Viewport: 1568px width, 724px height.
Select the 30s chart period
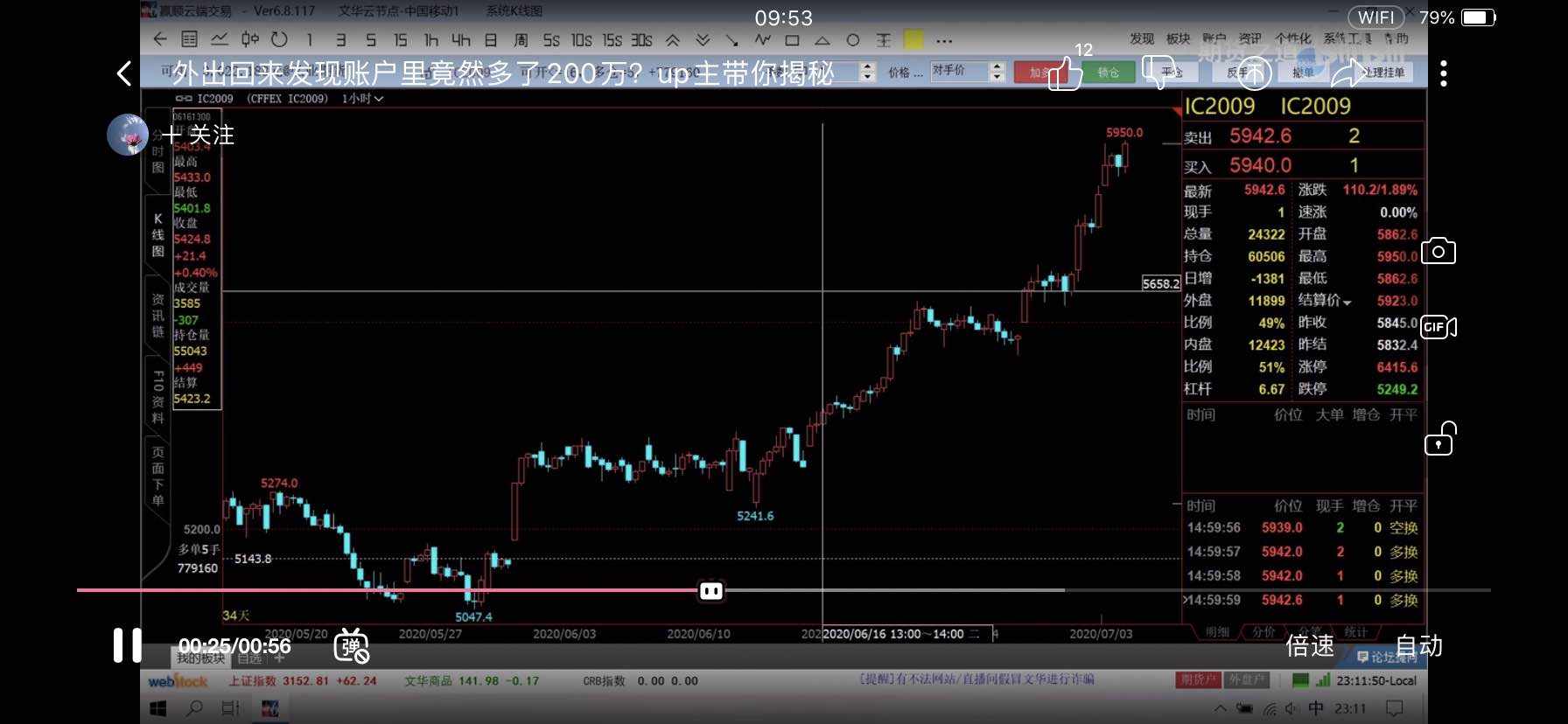coord(641,40)
